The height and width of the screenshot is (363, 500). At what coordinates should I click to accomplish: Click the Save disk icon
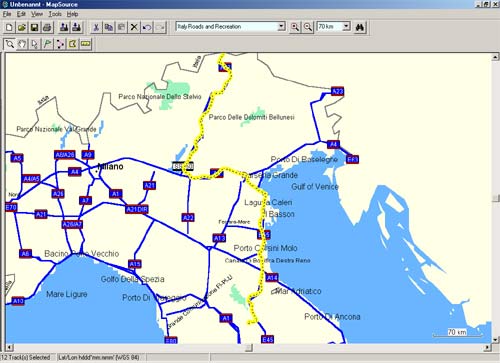(x=34, y=27)
